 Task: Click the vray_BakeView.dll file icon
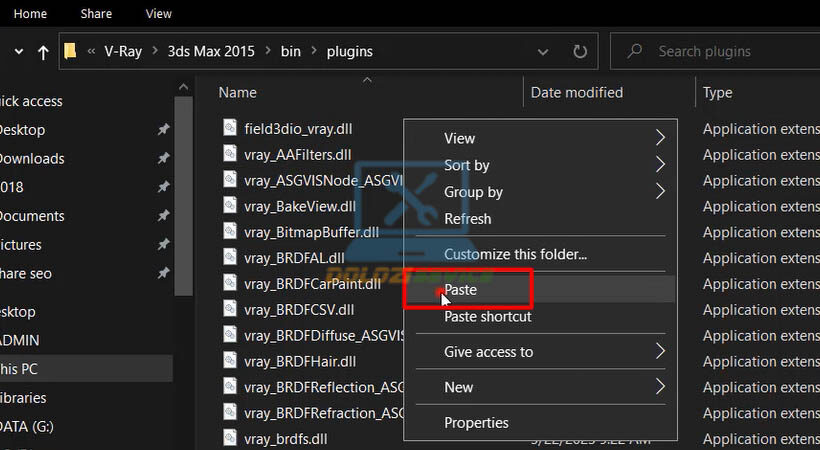tap(230, 205)
